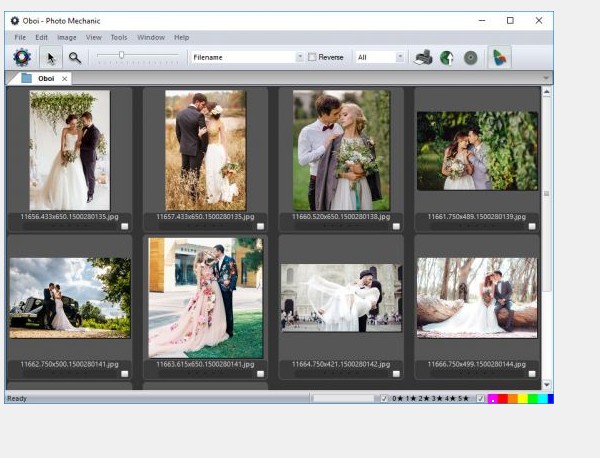Tick the checkbox under 11664.750x421.1500280142.jpg
The image size is (600, 458).
[x=396, y=374]
